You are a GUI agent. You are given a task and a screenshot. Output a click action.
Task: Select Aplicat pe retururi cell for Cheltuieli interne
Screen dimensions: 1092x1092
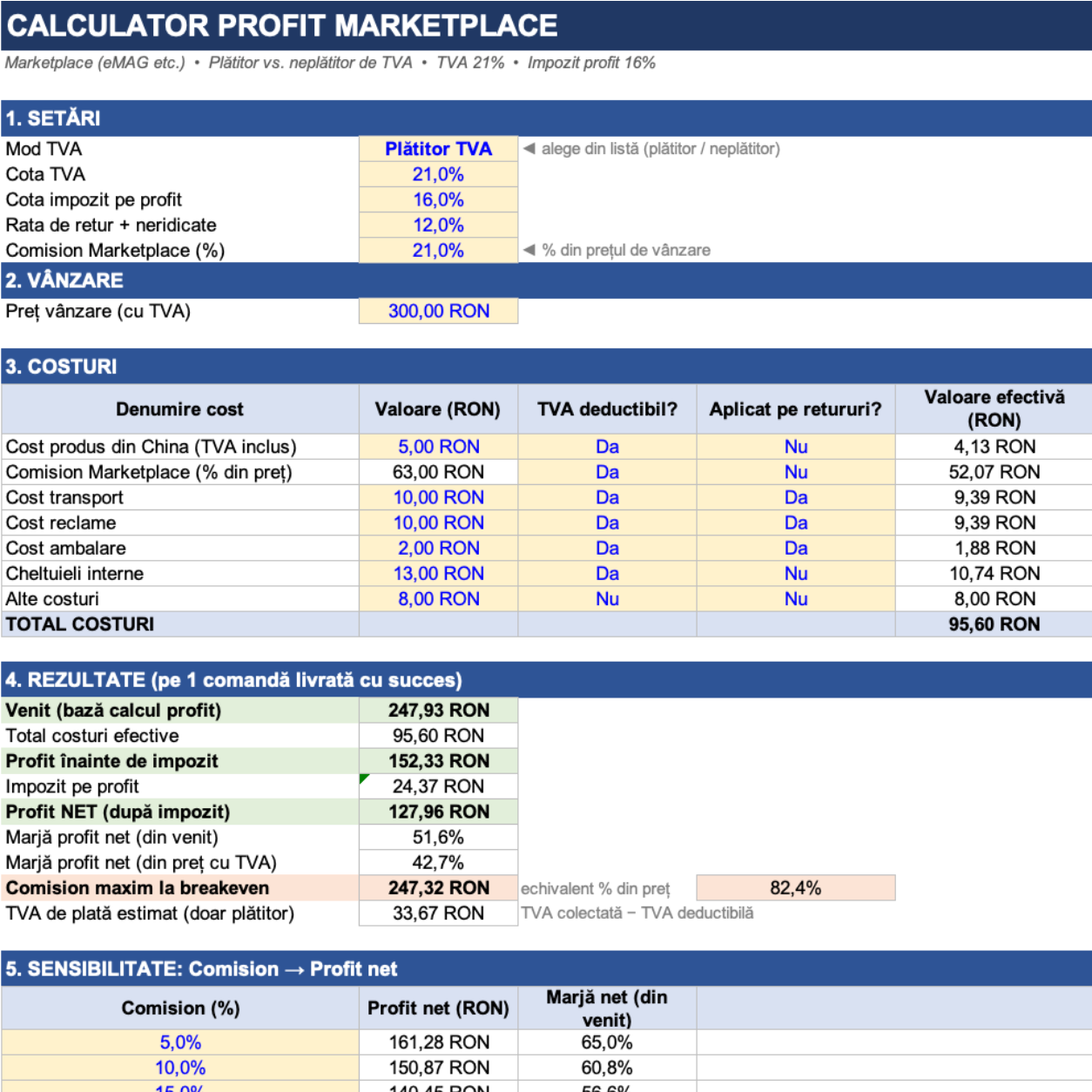tap(796, 573)
